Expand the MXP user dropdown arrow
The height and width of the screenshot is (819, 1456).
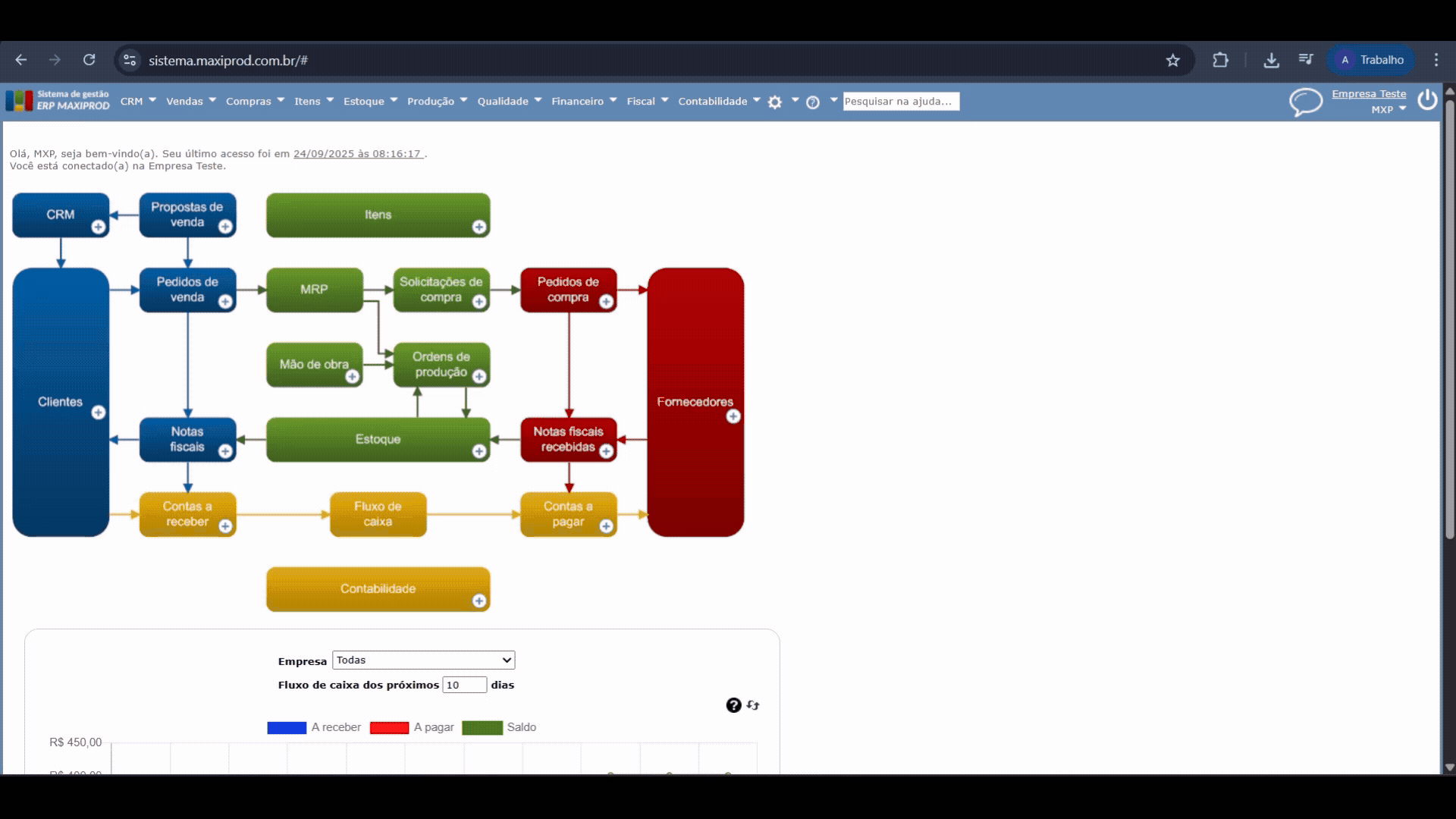click(x=1402, y=109)
